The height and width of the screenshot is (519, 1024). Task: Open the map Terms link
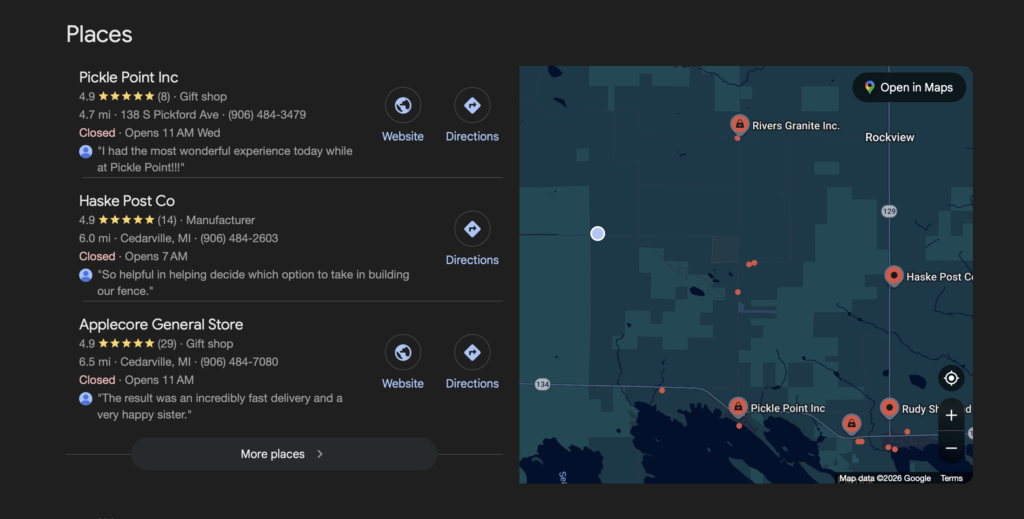click(951, 478)
